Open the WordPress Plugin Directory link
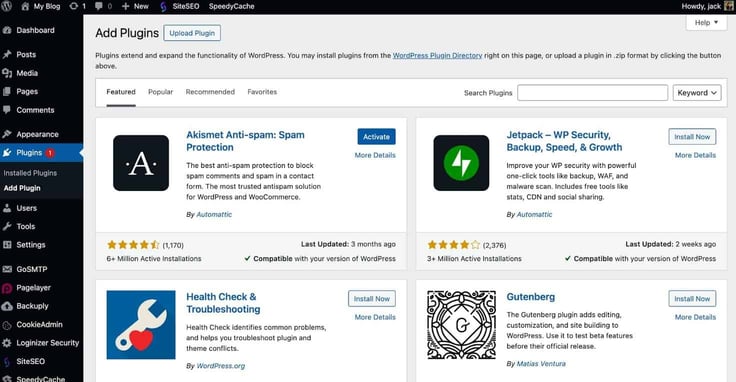This screenshot has height=382, width=736. coord(437,55)
